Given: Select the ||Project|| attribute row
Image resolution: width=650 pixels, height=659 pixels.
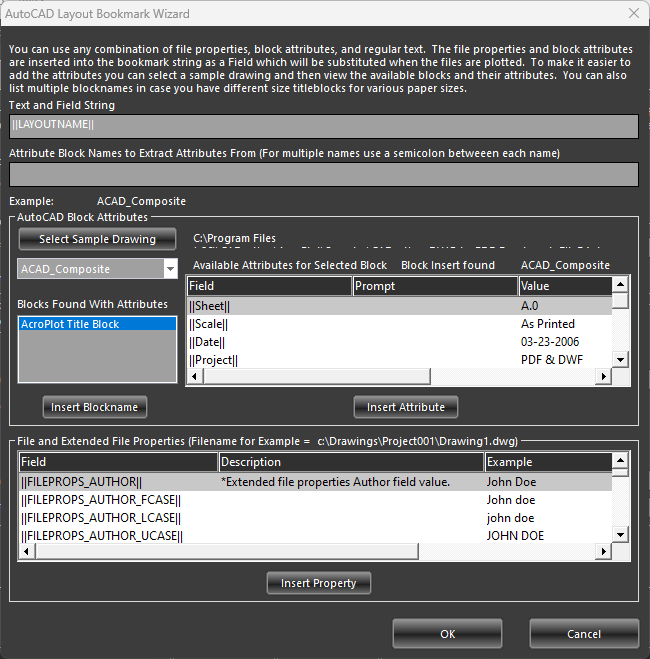Looking at the screenshot, I should [x=399, y=360].
